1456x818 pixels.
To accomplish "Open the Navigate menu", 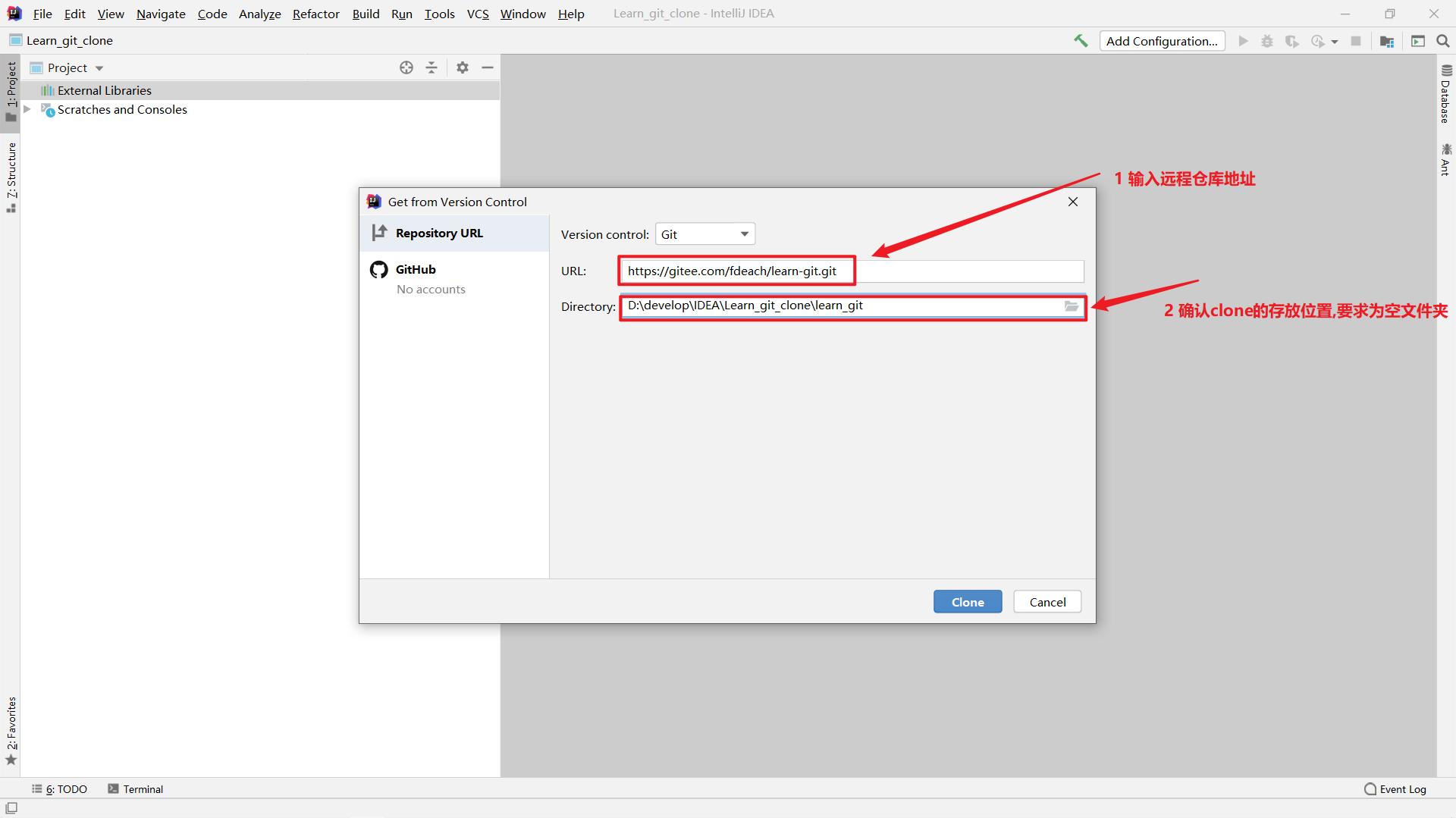I will pos(161,14).
